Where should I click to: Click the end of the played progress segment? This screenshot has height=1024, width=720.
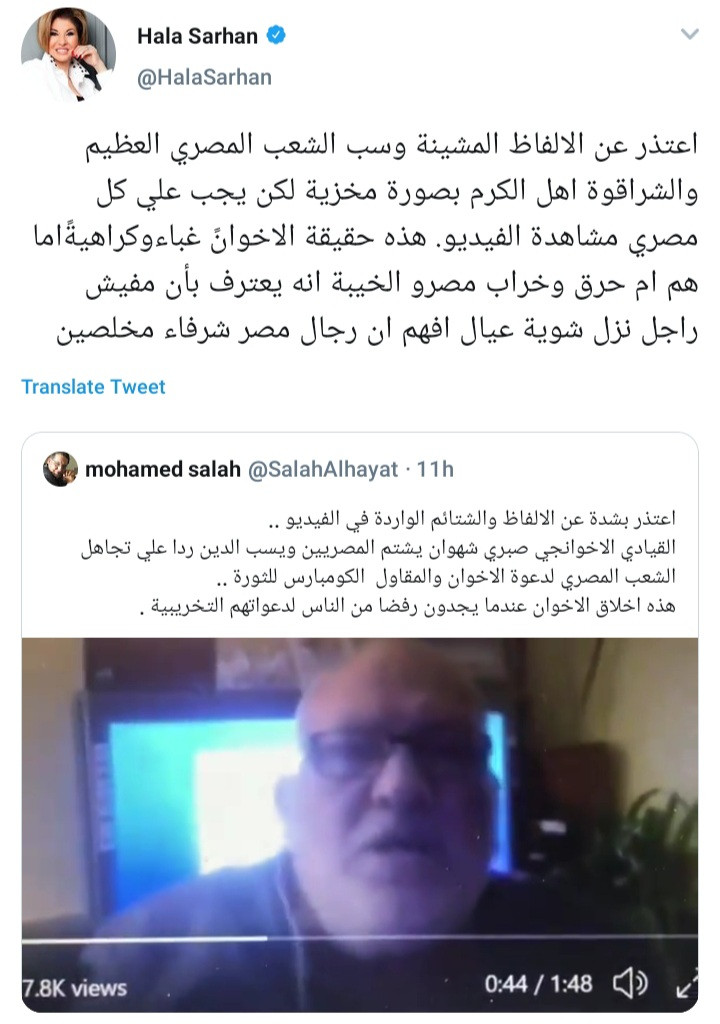(x=267, y=939)
